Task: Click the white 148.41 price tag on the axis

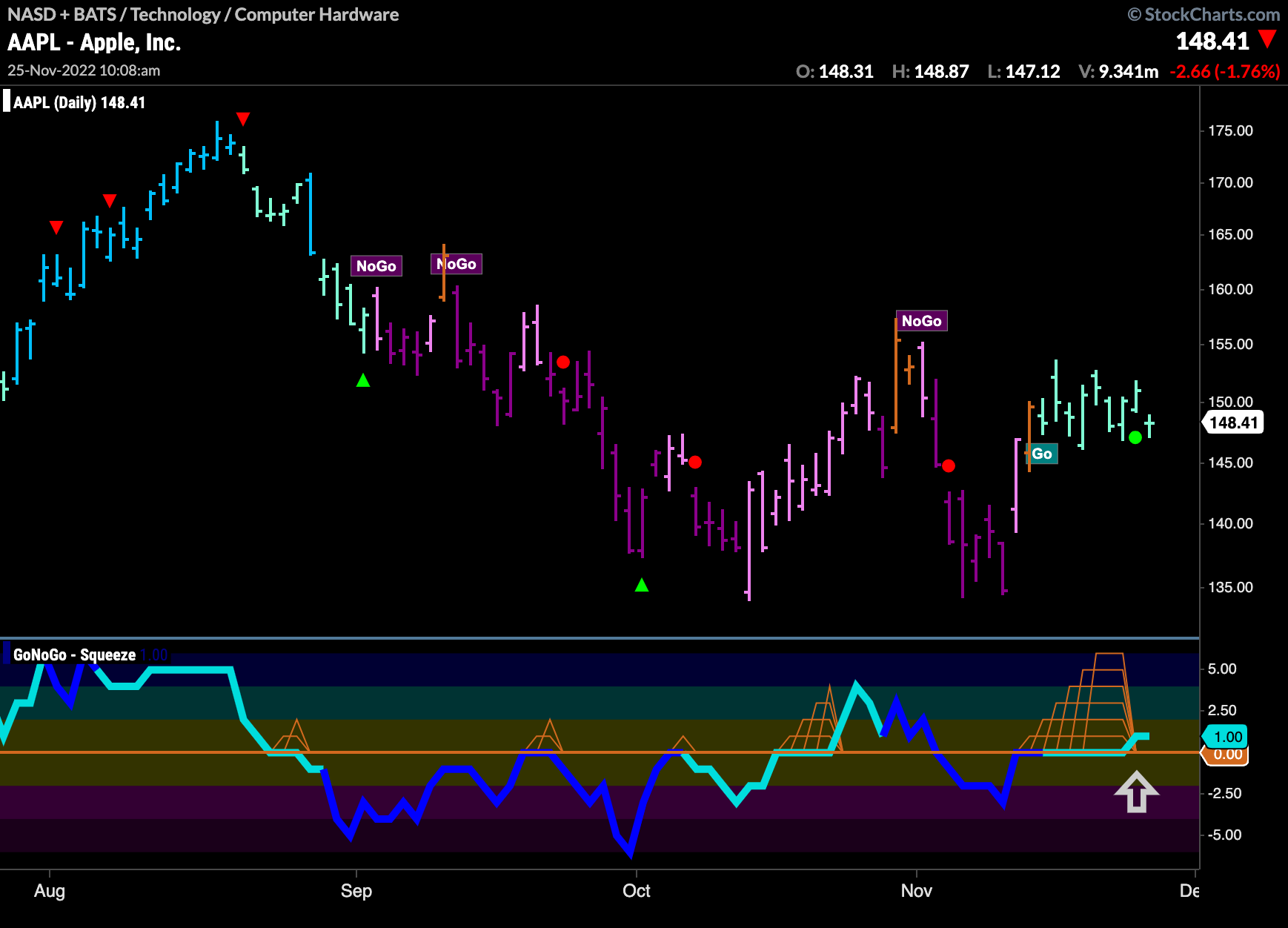Action: (1234, 422)
